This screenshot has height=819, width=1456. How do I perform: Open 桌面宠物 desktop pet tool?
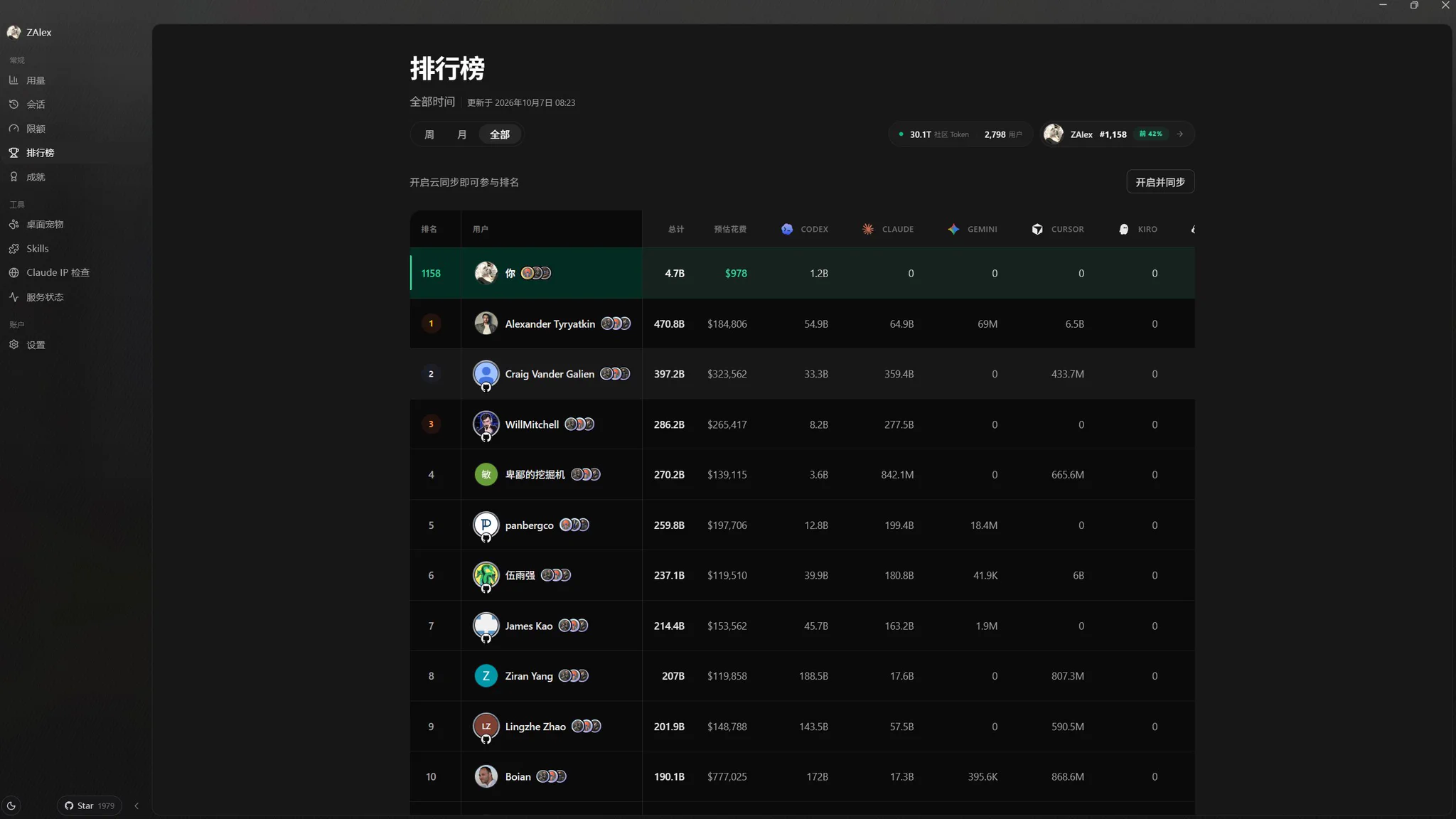click(45, 225)
